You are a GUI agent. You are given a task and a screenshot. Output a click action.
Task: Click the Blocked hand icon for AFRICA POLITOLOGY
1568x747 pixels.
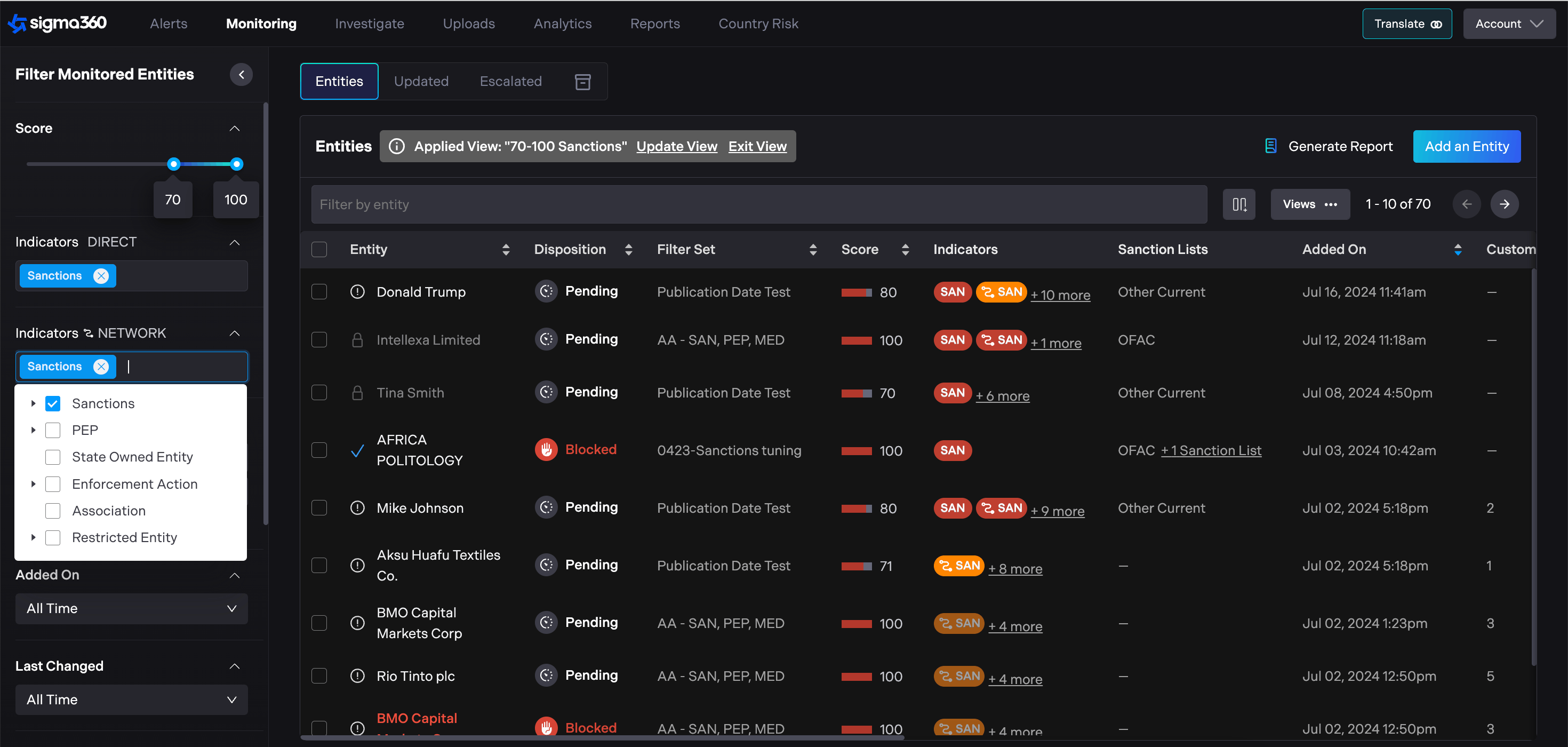click(x=546, y=450)
